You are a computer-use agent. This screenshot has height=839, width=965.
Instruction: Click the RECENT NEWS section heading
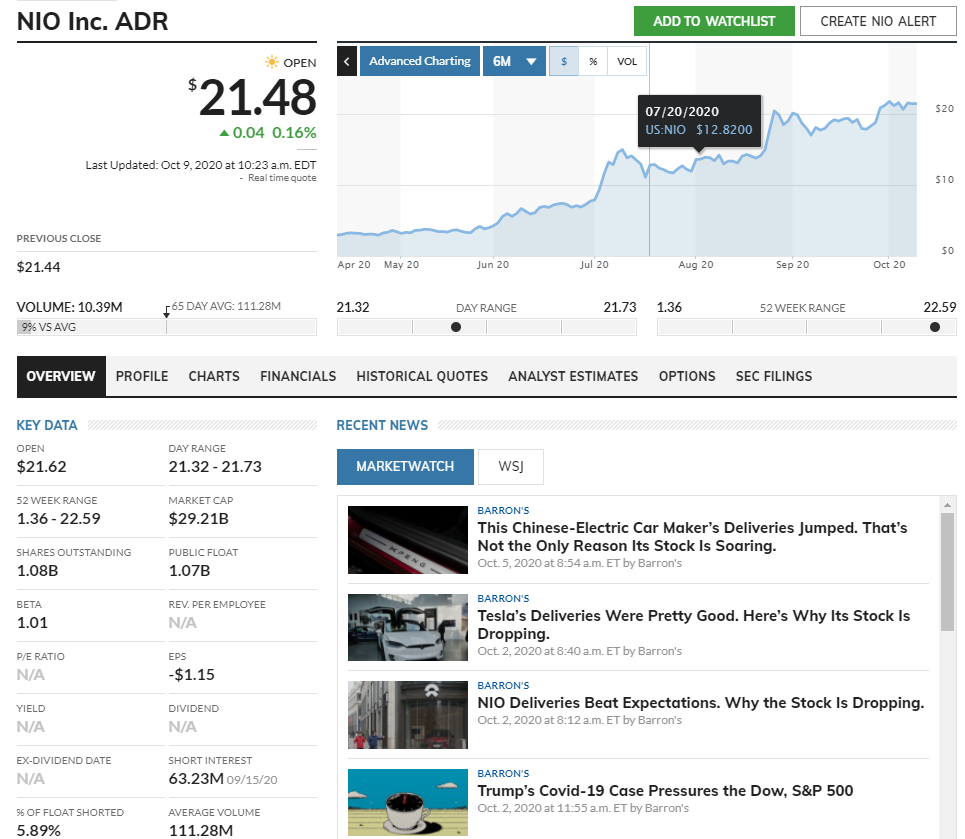(382, 425)
